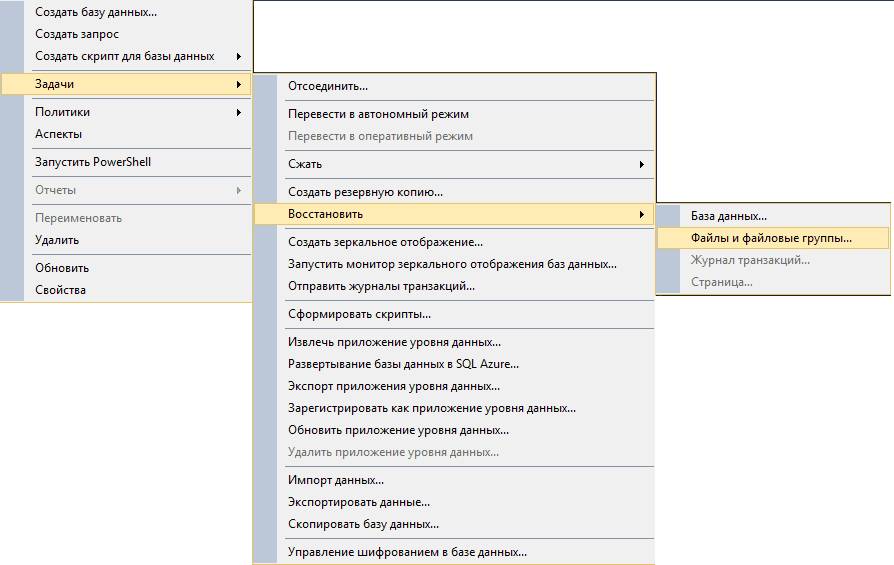894x565 pixels.
Task: Click 'Создать запрос' in the context menu
Action: point(77,34)
